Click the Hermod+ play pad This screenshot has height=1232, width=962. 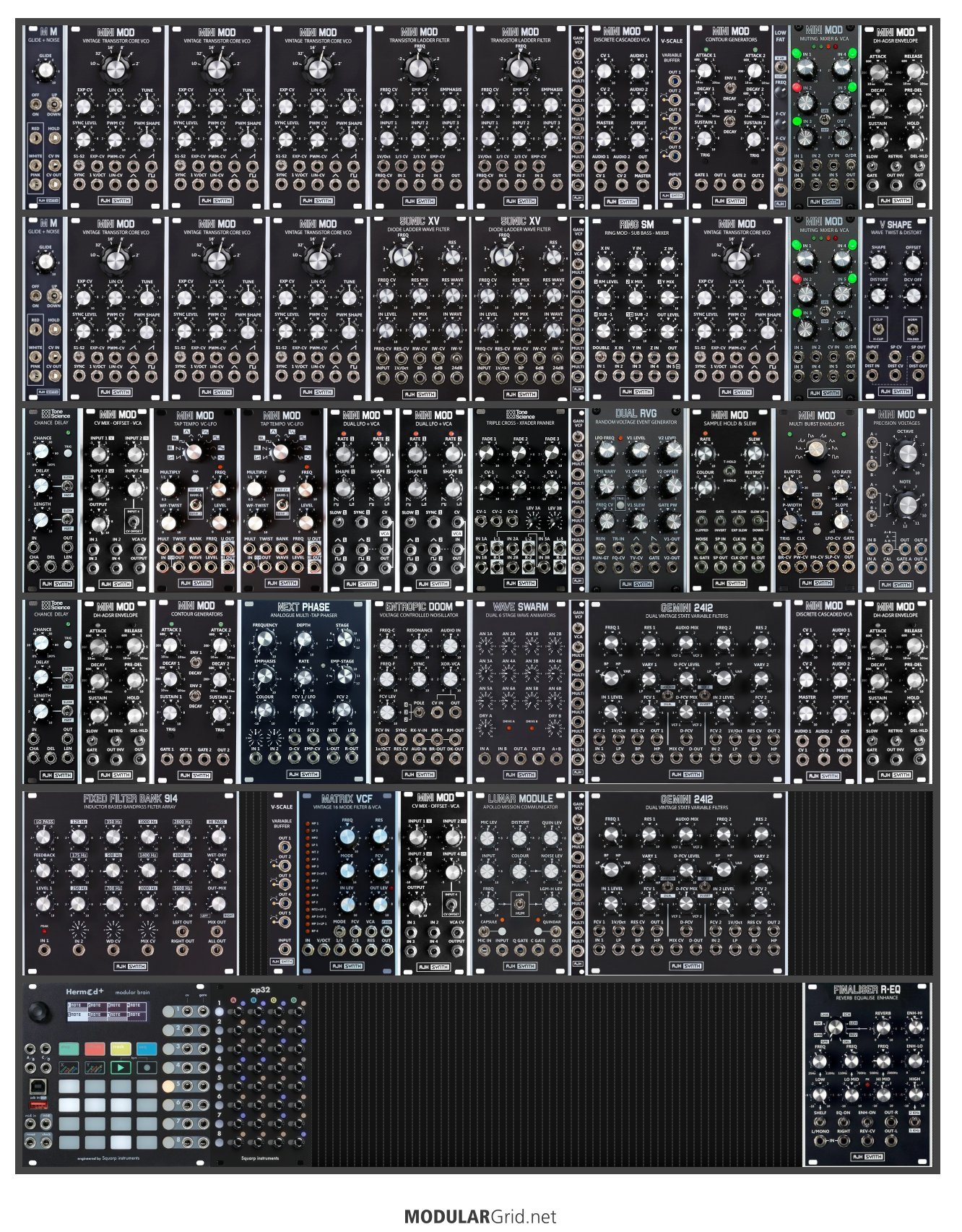[121, 1067]
